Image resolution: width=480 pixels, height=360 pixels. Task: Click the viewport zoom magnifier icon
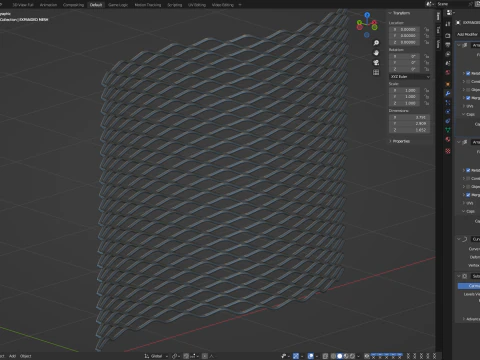pos(376,43)
